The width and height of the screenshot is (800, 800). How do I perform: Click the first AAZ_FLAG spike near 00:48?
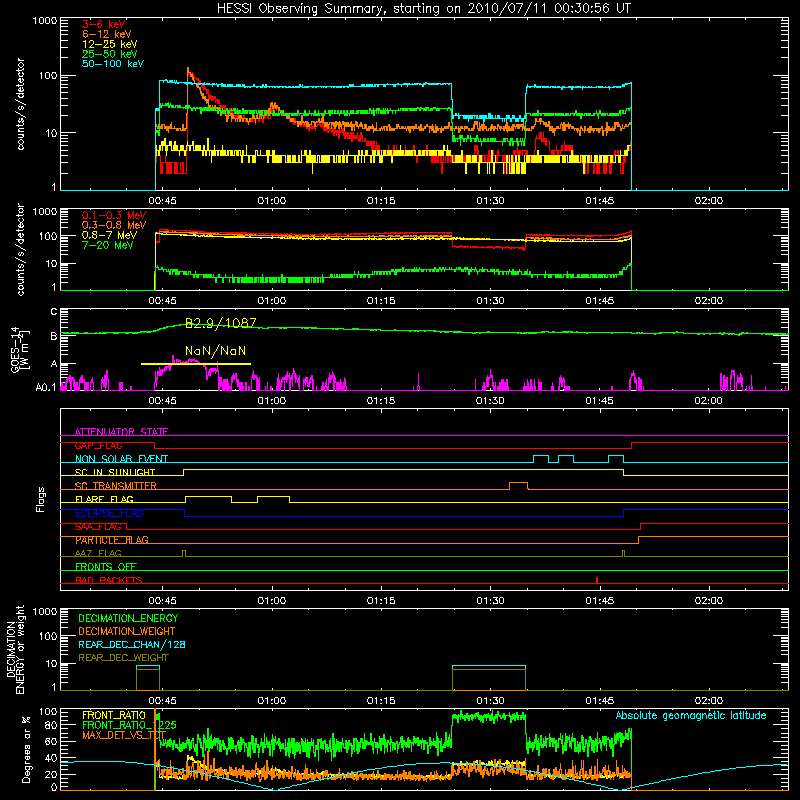(x=184, y=553)
